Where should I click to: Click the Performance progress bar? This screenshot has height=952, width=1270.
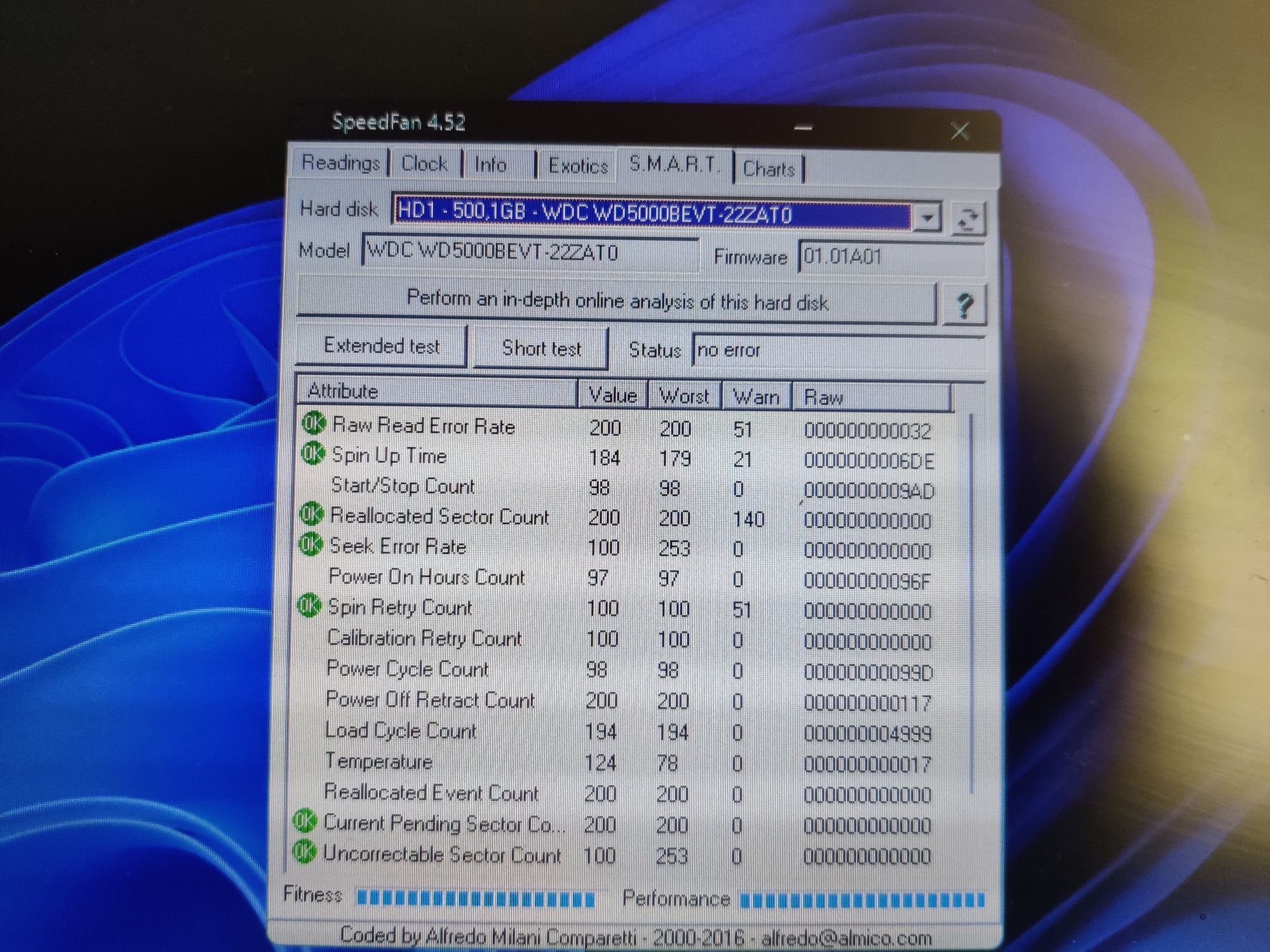(862, 900)
